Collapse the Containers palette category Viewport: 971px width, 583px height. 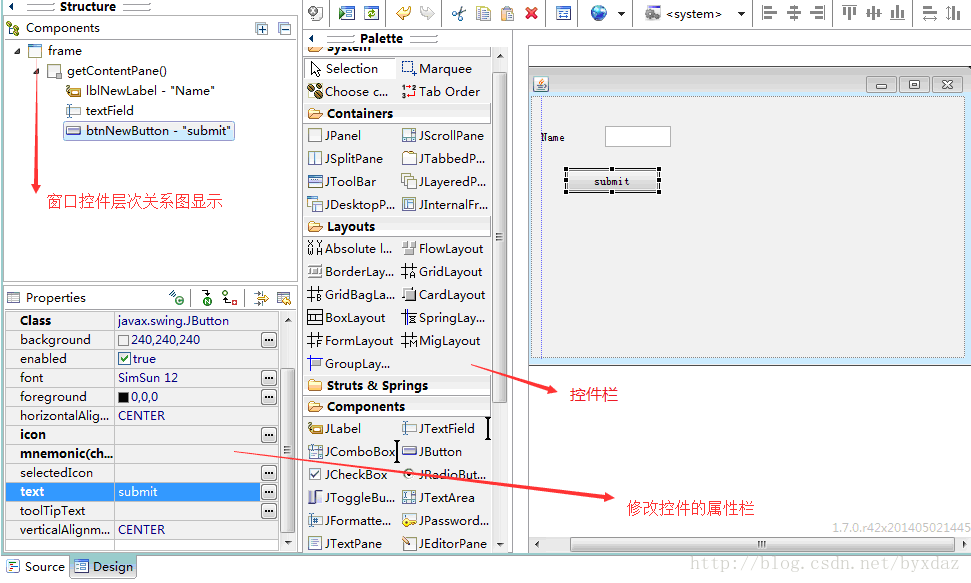(x=315, y=113)
